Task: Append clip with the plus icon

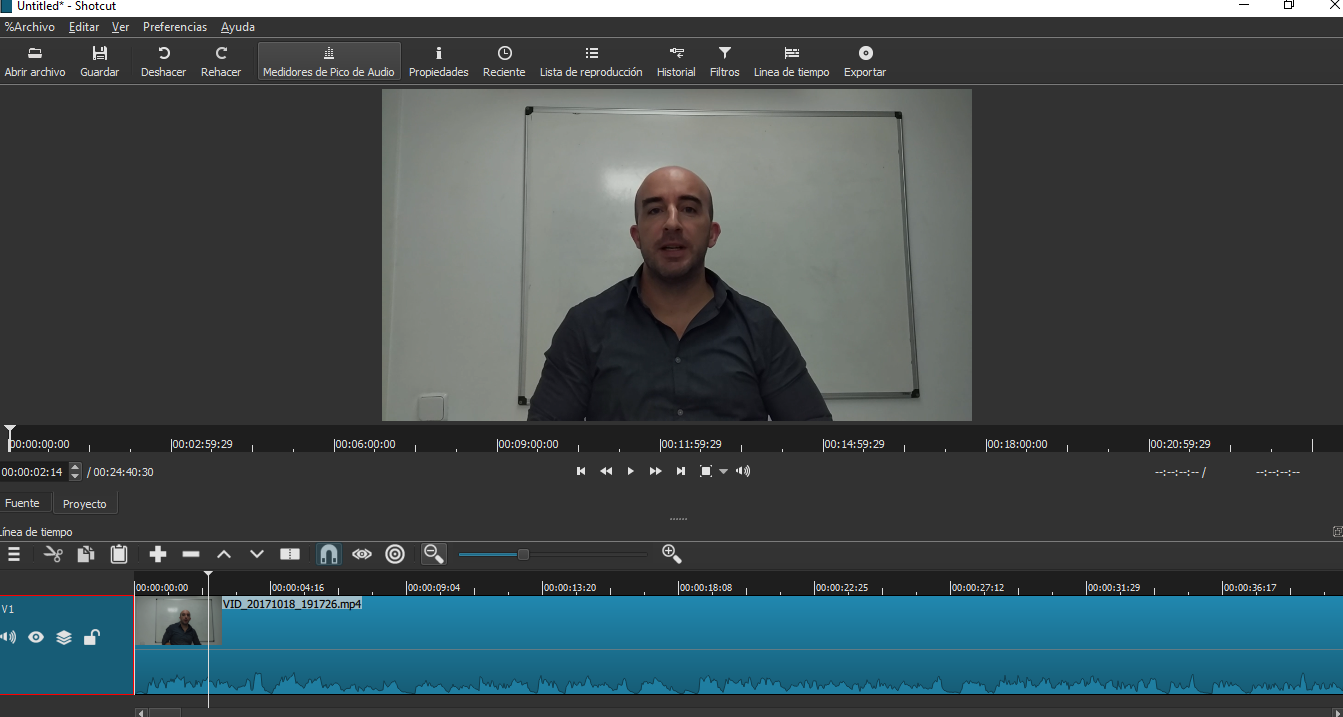Action: 157,554
